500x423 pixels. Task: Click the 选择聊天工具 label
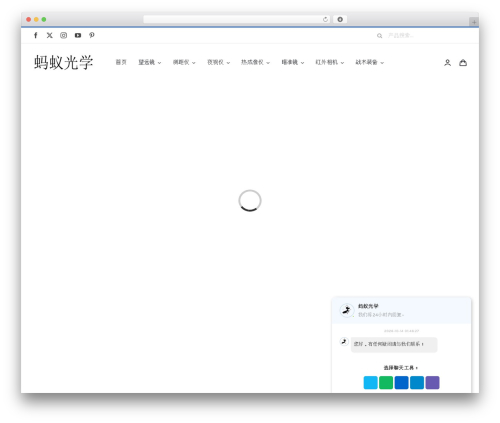(x=400, y=368)
